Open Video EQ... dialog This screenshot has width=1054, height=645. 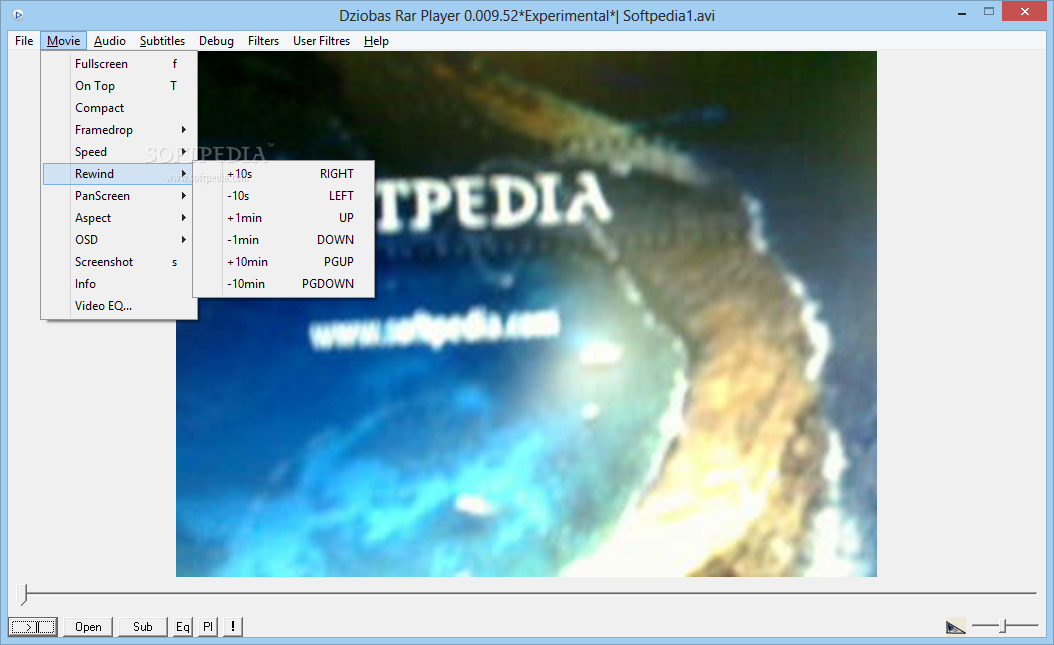(120, 306)
